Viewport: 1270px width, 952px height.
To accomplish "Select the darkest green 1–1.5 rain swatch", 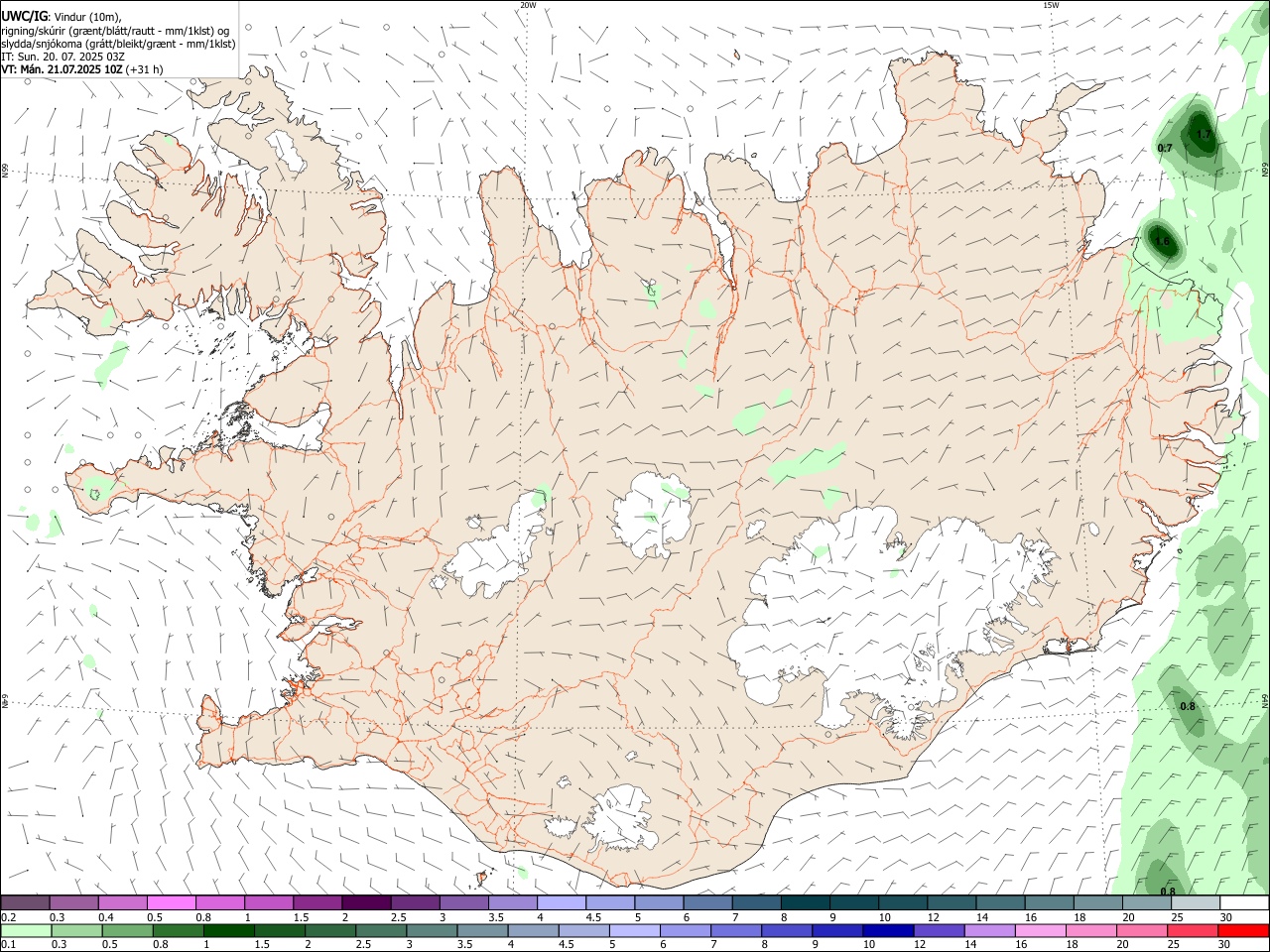I will tap(229, 930).
